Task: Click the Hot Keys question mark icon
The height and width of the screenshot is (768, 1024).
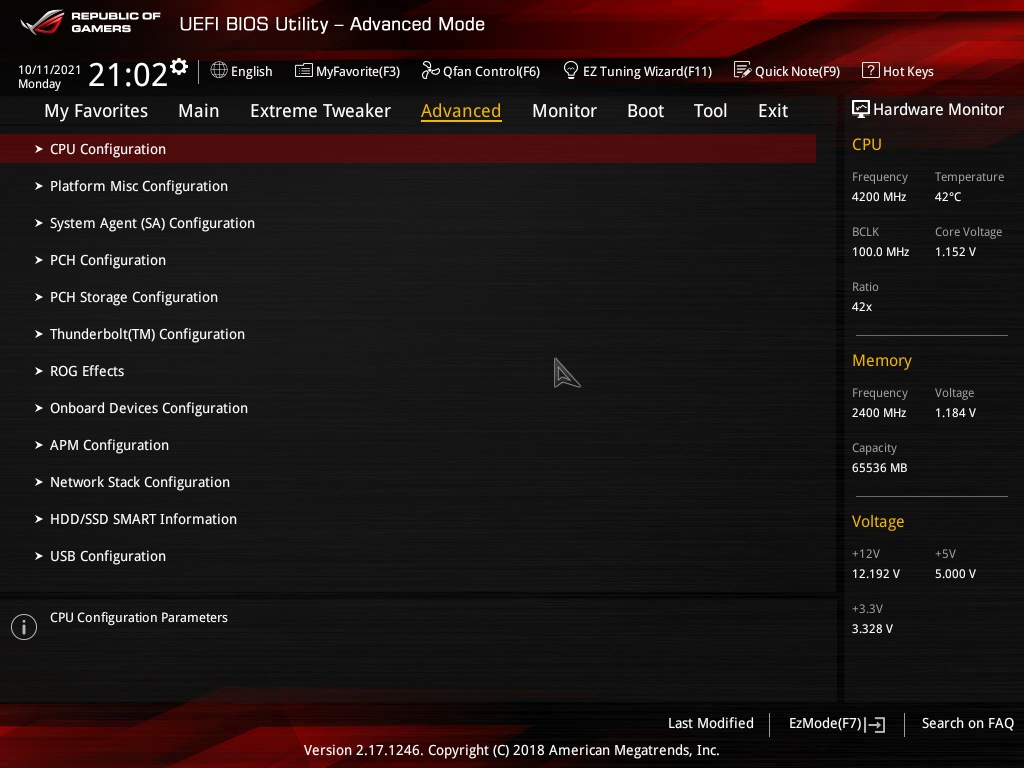Action: point(871,70)
